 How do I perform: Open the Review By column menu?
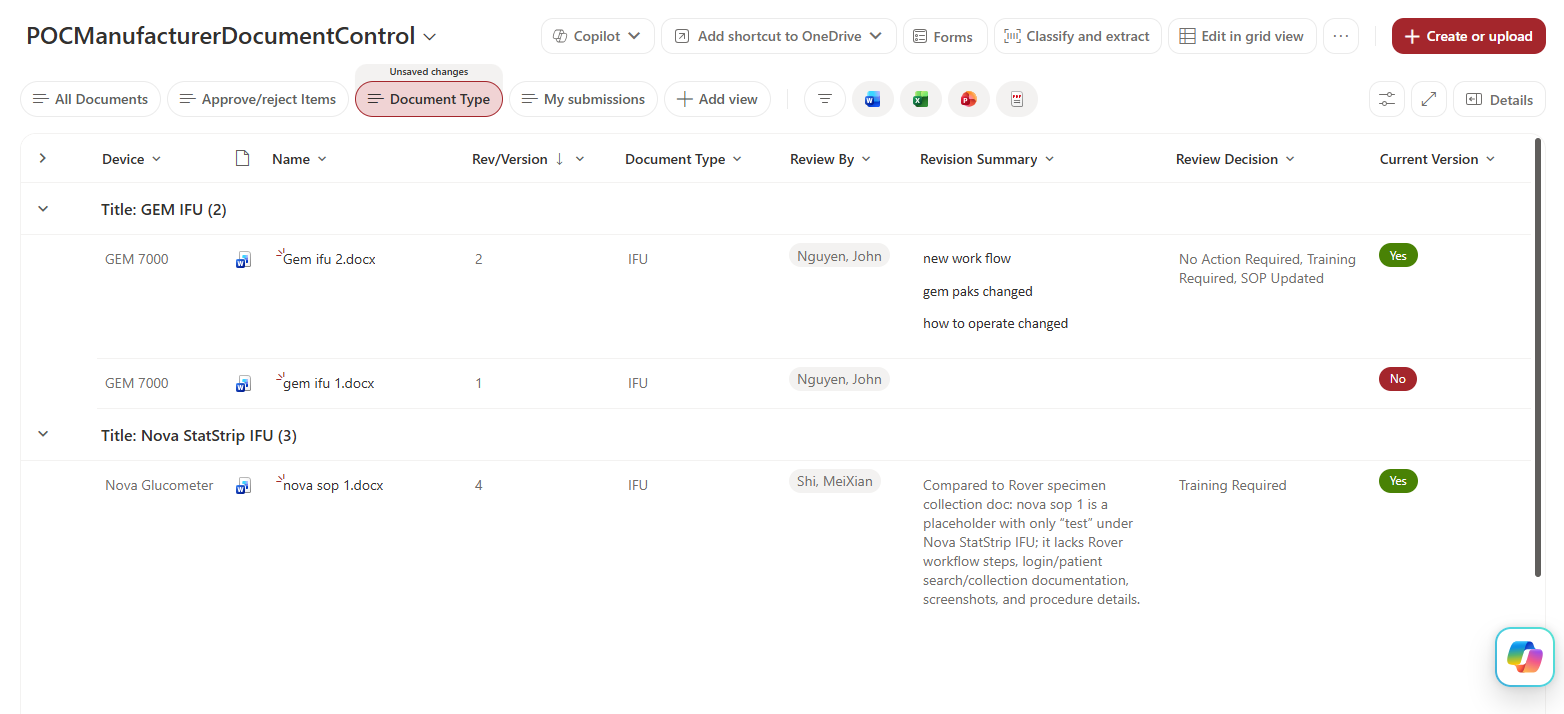[x=866, y=159]
